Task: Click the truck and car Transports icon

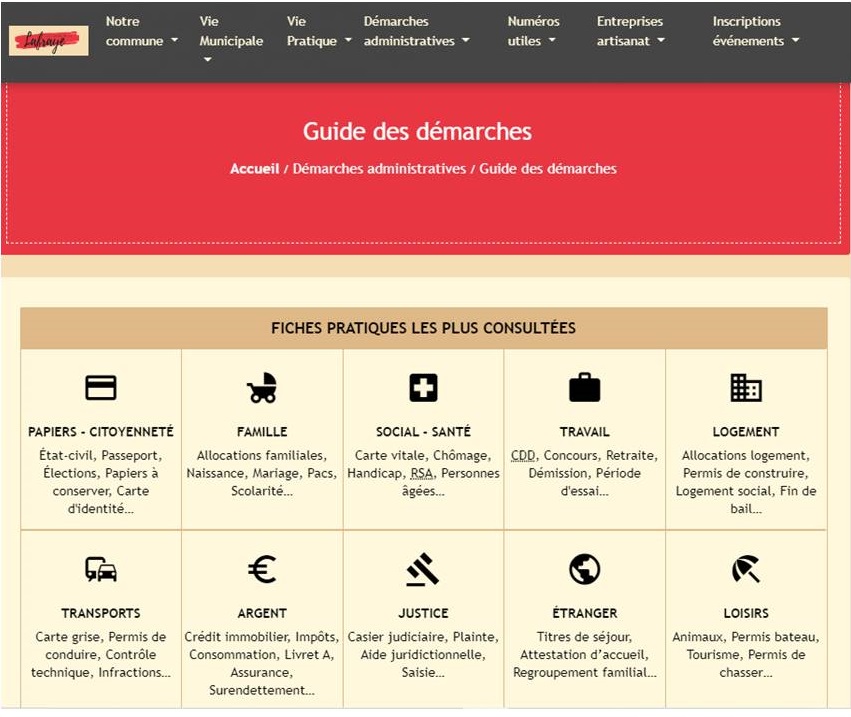Action: click(101, 570)
